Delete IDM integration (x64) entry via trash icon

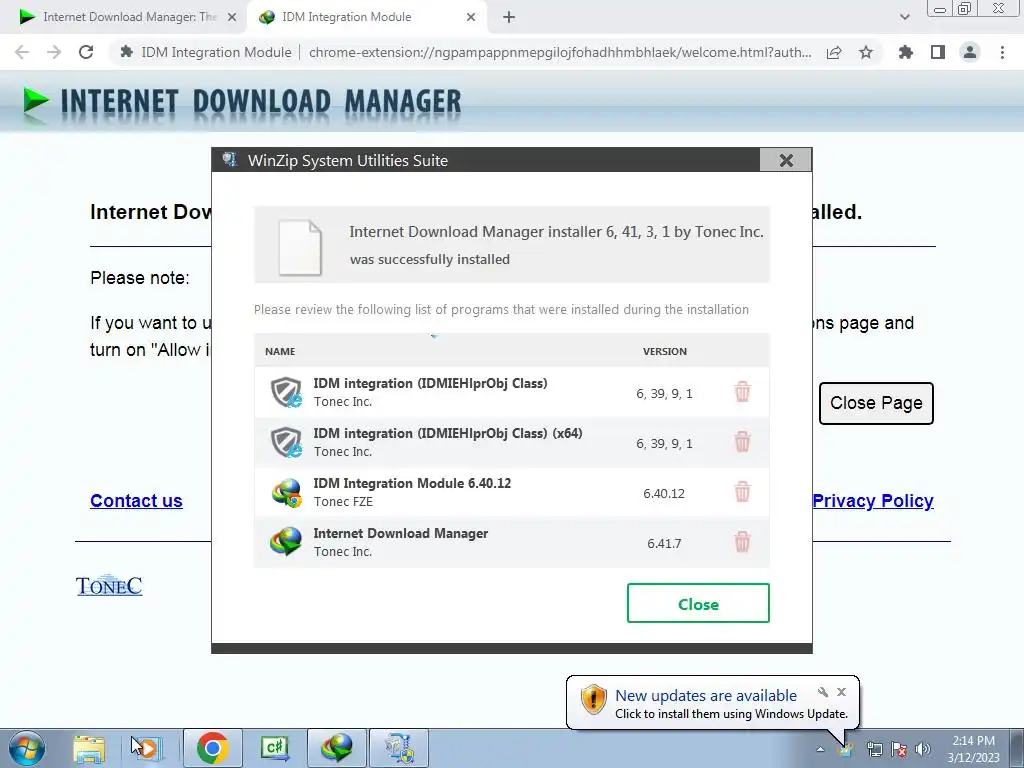(742, 442)
